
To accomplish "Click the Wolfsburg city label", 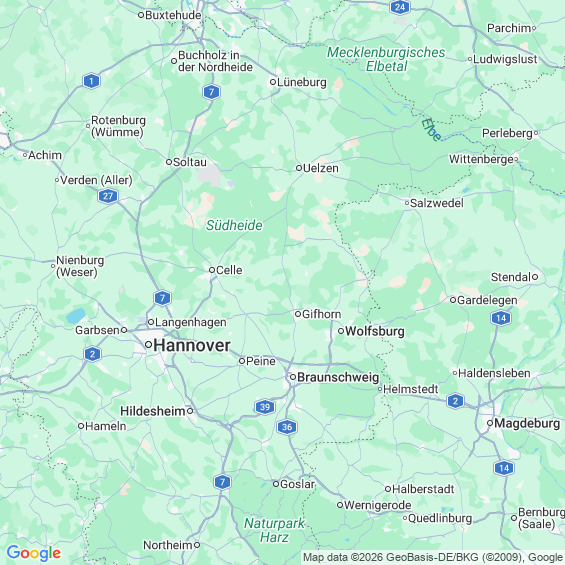I will click(x=375, y=331).
